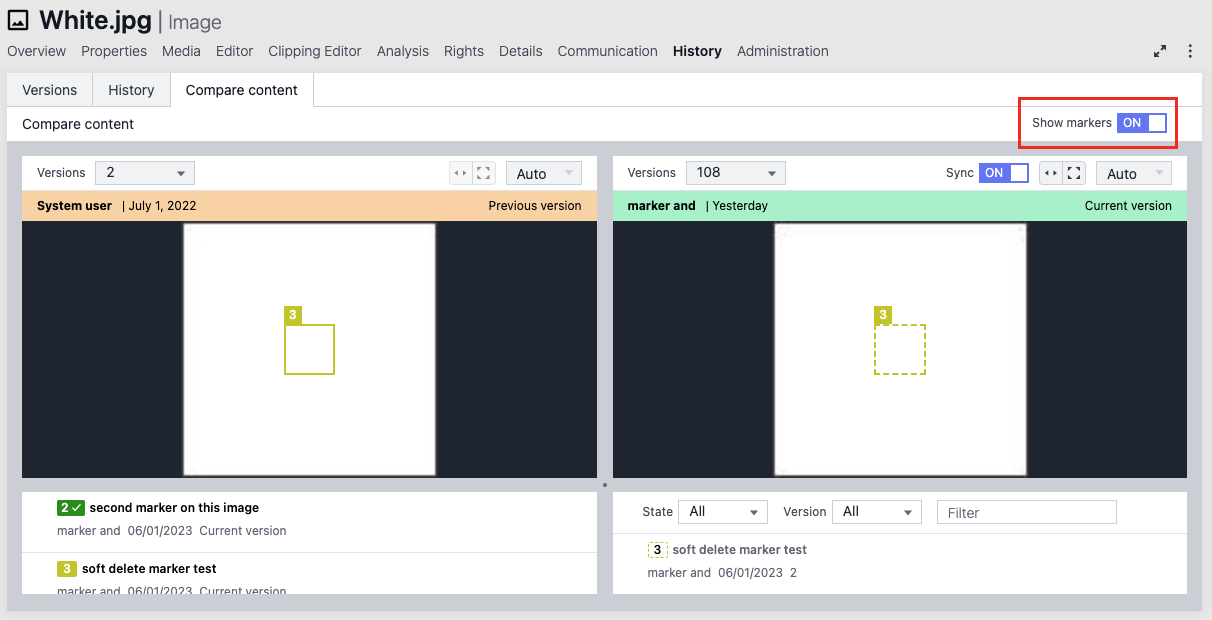Switch to the Versions tab
This screenshot has width=1212, height=620.
49,90
